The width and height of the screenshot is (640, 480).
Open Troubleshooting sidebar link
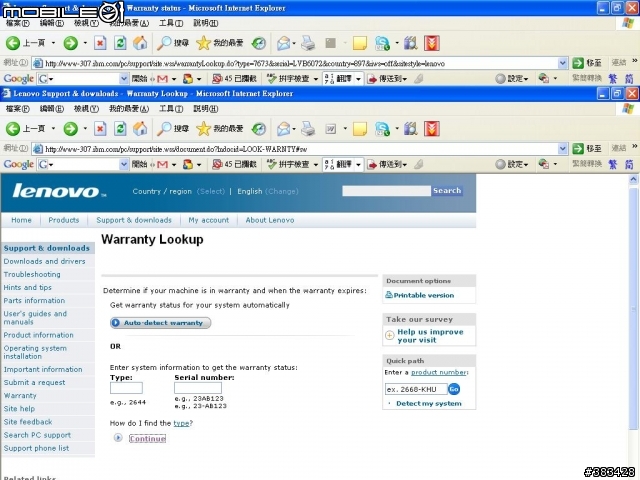coord(32,274)
